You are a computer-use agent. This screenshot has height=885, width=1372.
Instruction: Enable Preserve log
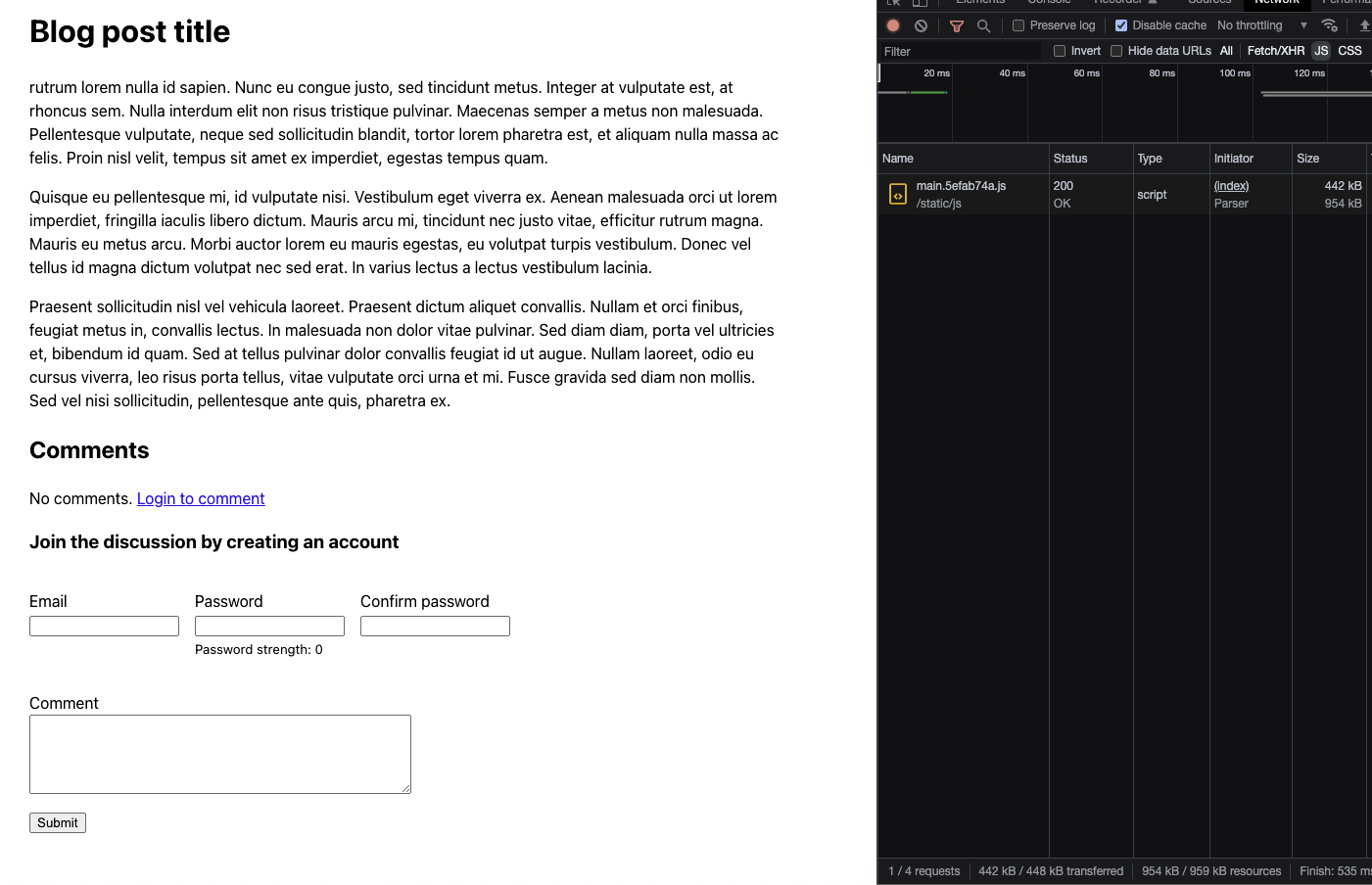point(1018,25)
